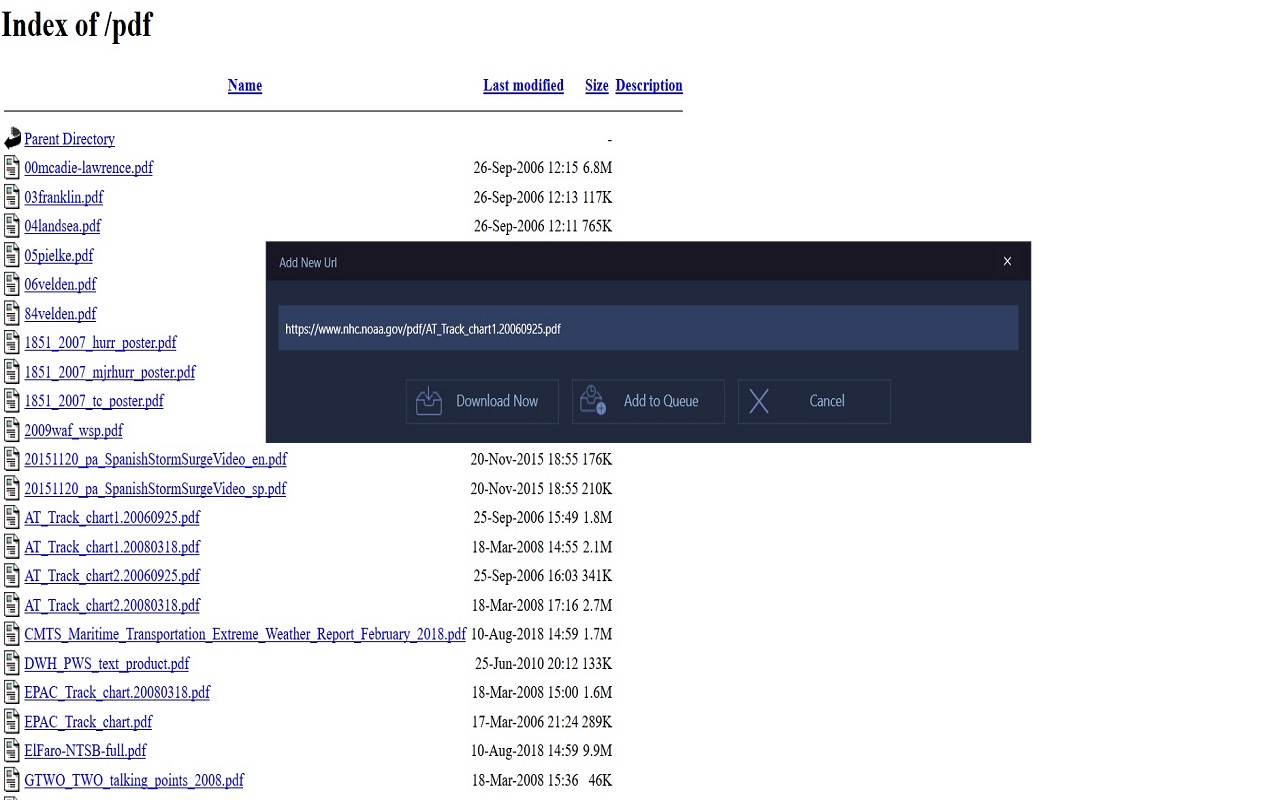Click file icon beside 2009waf_wsp.pdf
The image size is (1280, 800).
point(12,430)
